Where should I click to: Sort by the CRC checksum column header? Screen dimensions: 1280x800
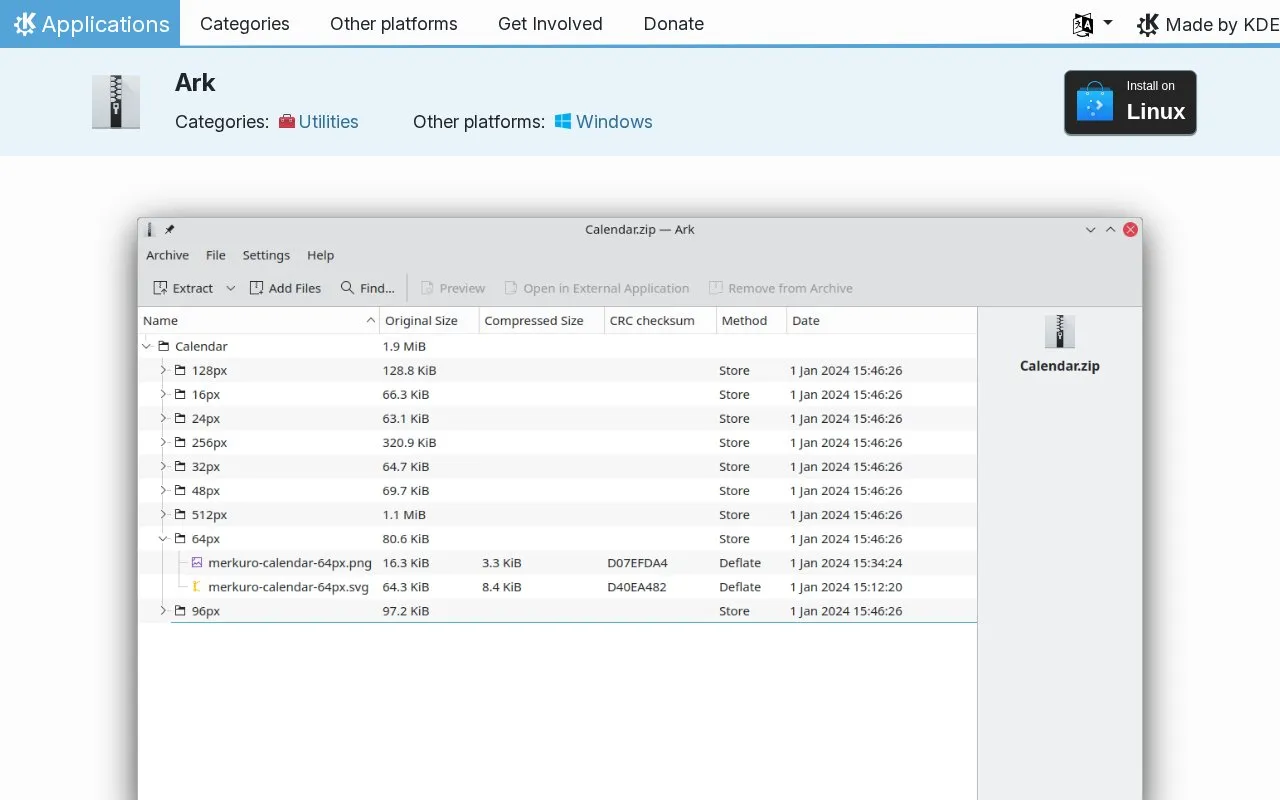tap(661, 321)
